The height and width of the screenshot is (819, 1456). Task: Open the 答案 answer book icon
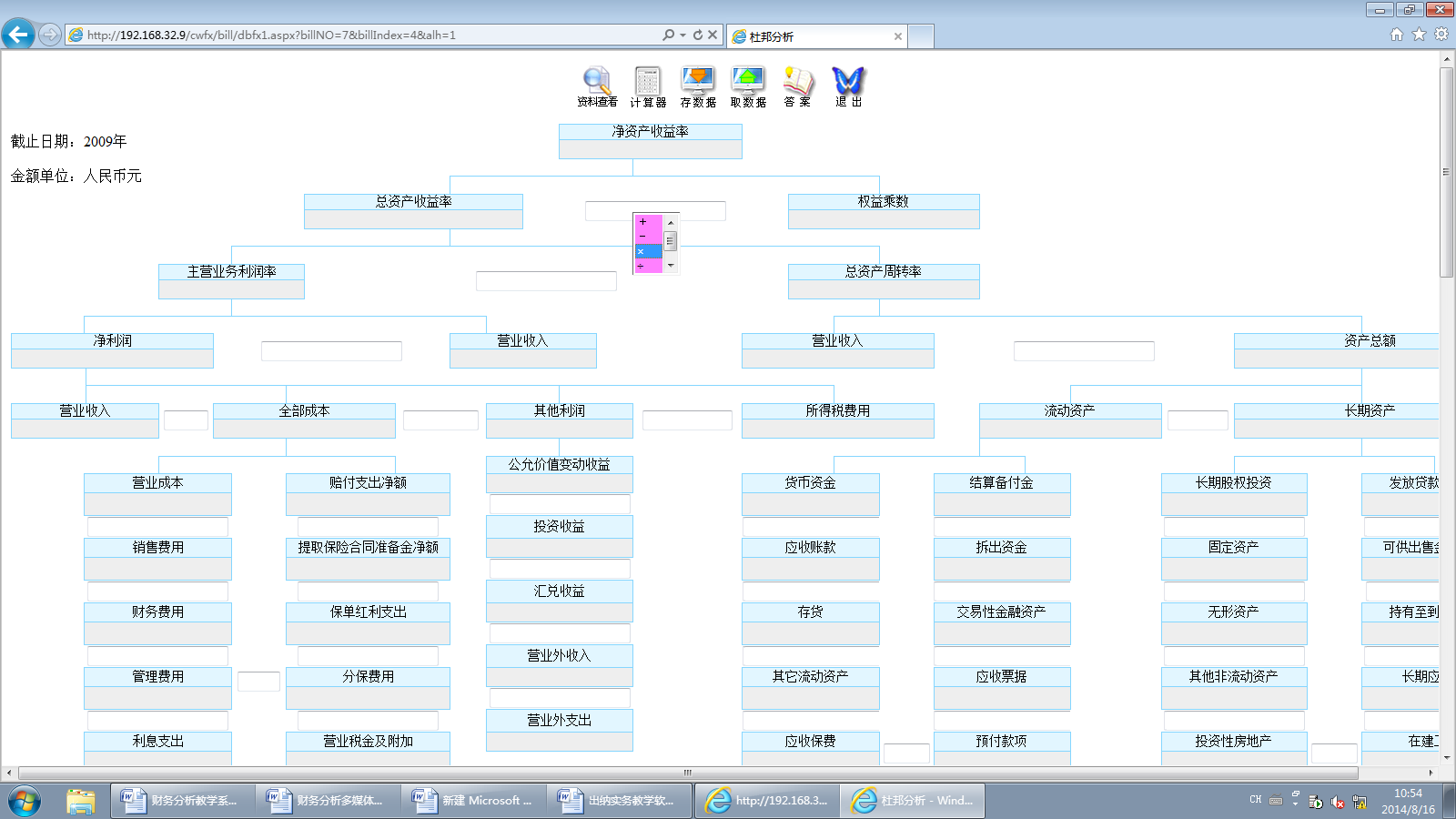797,86
